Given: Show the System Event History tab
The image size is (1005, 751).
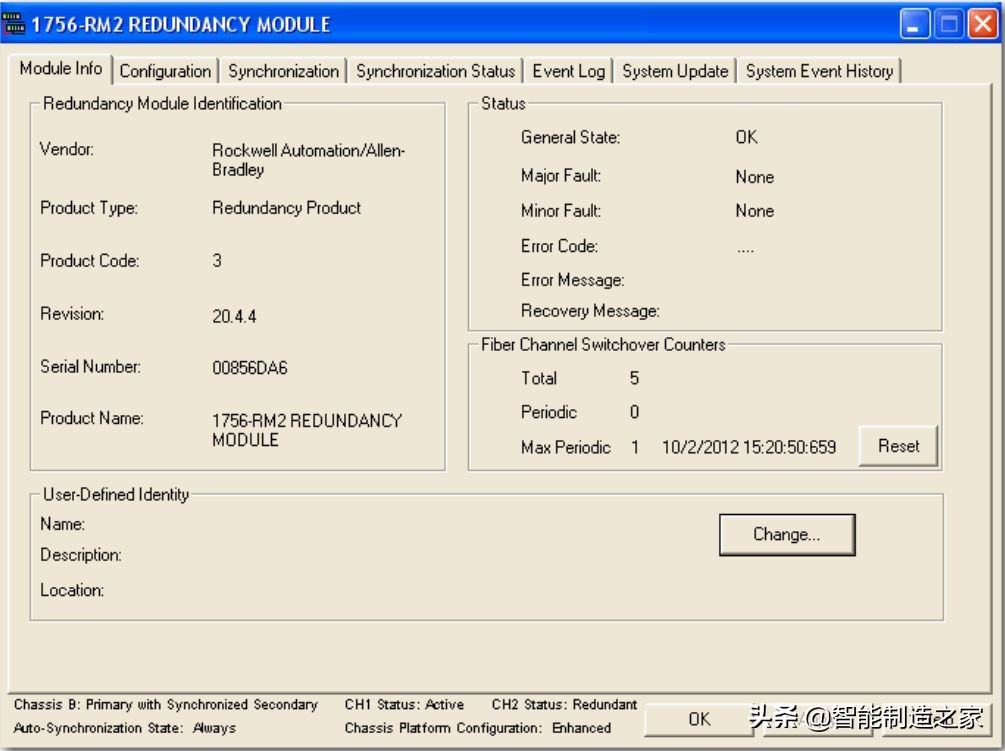Looking at the screenshot, I should 819,71.
